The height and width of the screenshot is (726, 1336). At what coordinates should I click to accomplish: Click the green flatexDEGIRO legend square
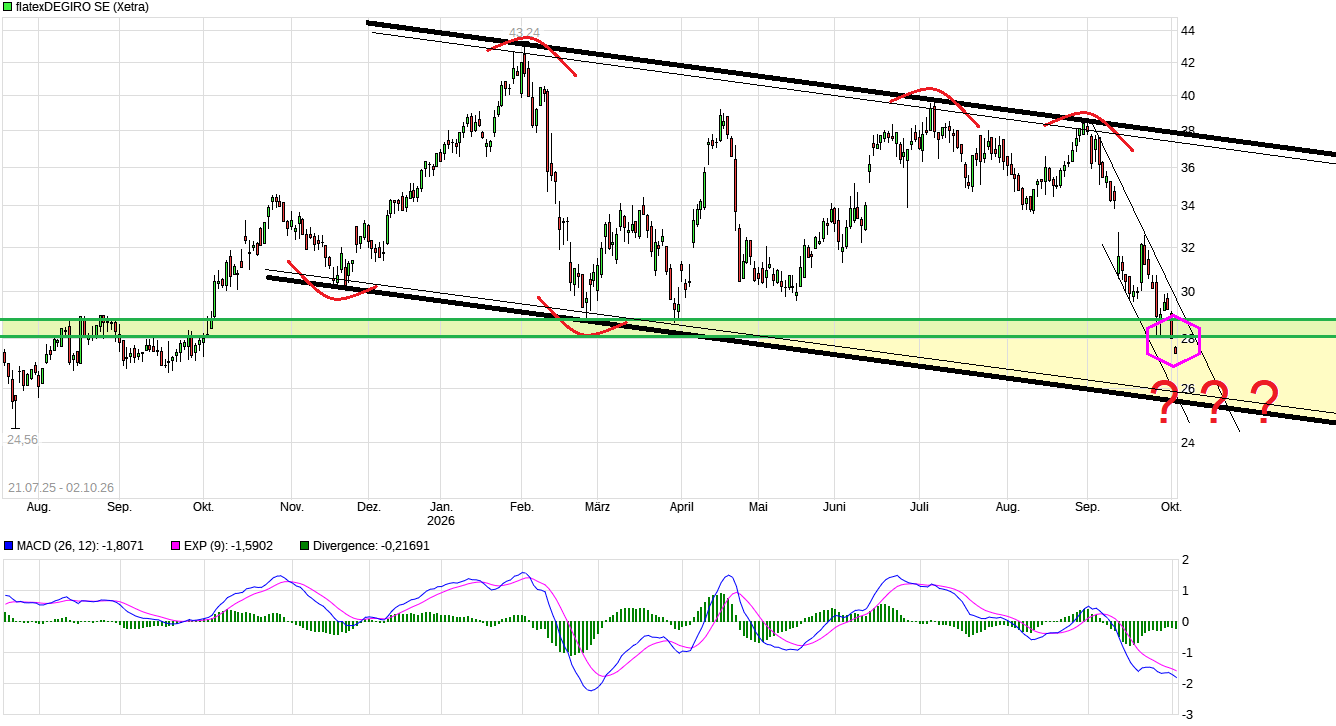(8, 6)
